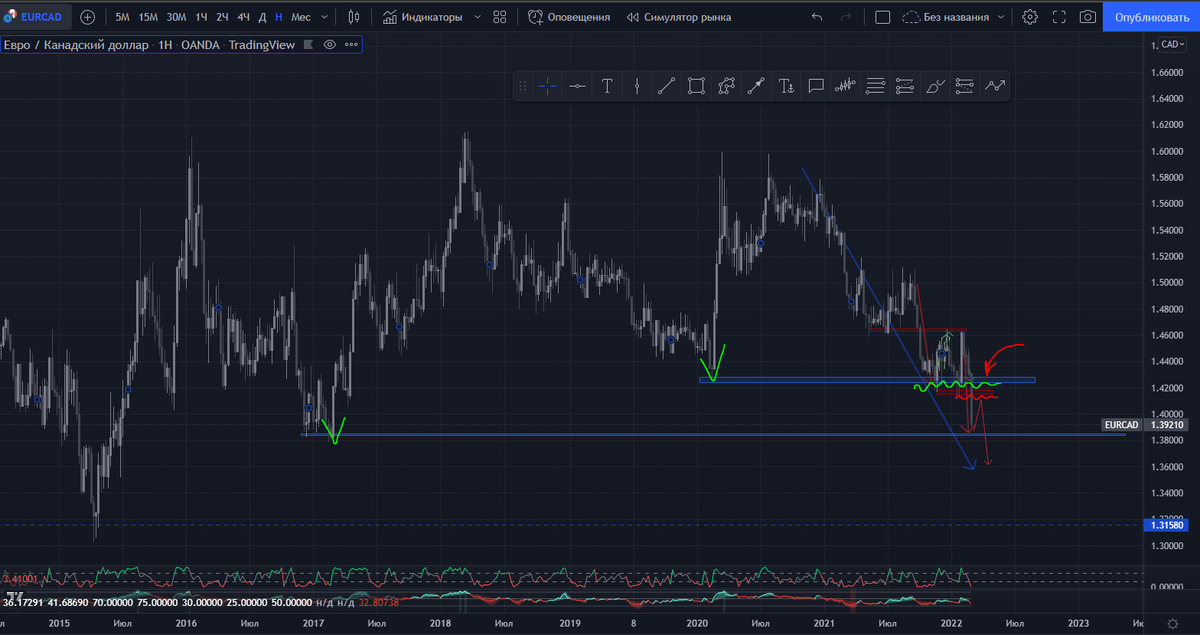
Task: Select the Text tool in drawing toolbar
Action: point(607,86)
